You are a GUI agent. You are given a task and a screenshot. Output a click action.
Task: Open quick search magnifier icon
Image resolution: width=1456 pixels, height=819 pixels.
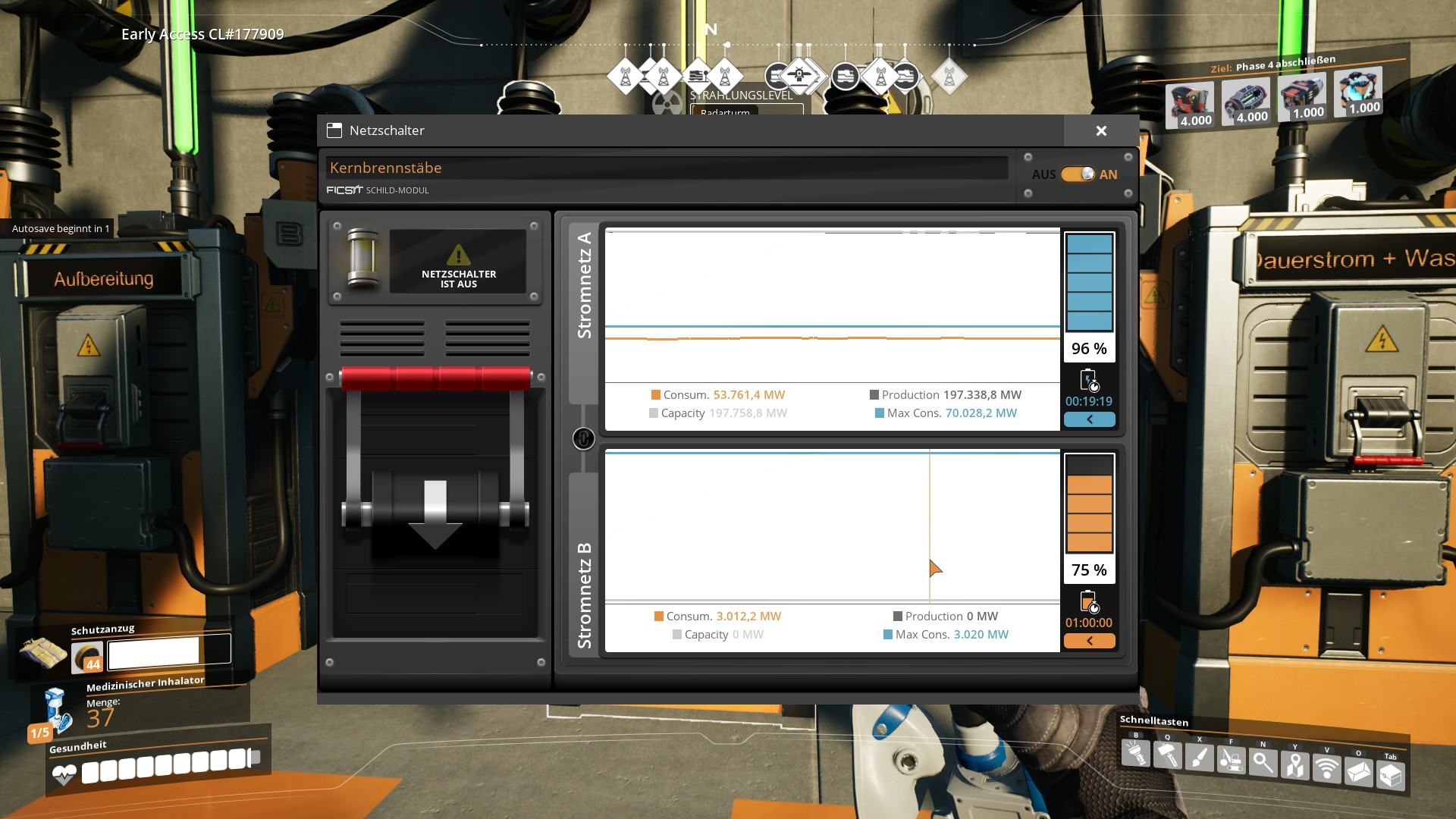[x=1263, y=763]
